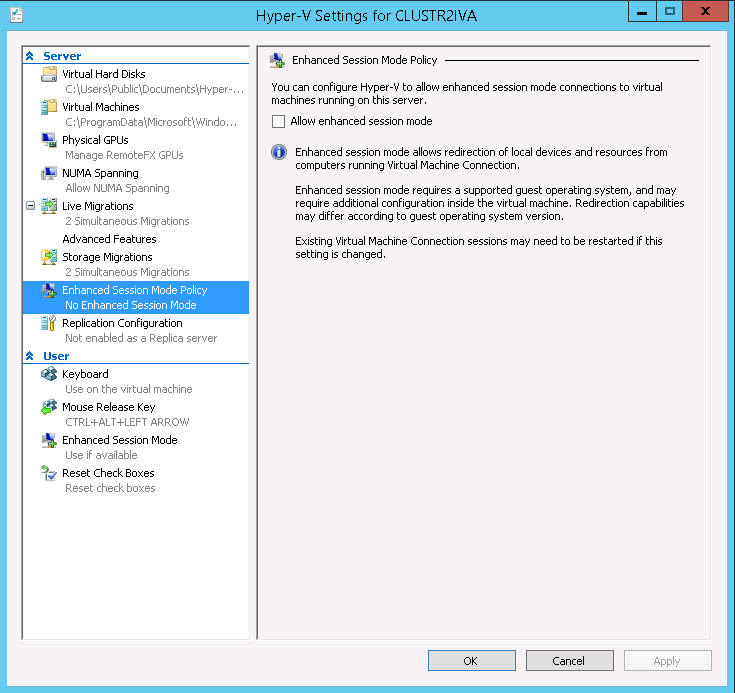This screenshot has width=735, height=693.
Task: Open Mouse Release Key setting
Action: [109, 407]
